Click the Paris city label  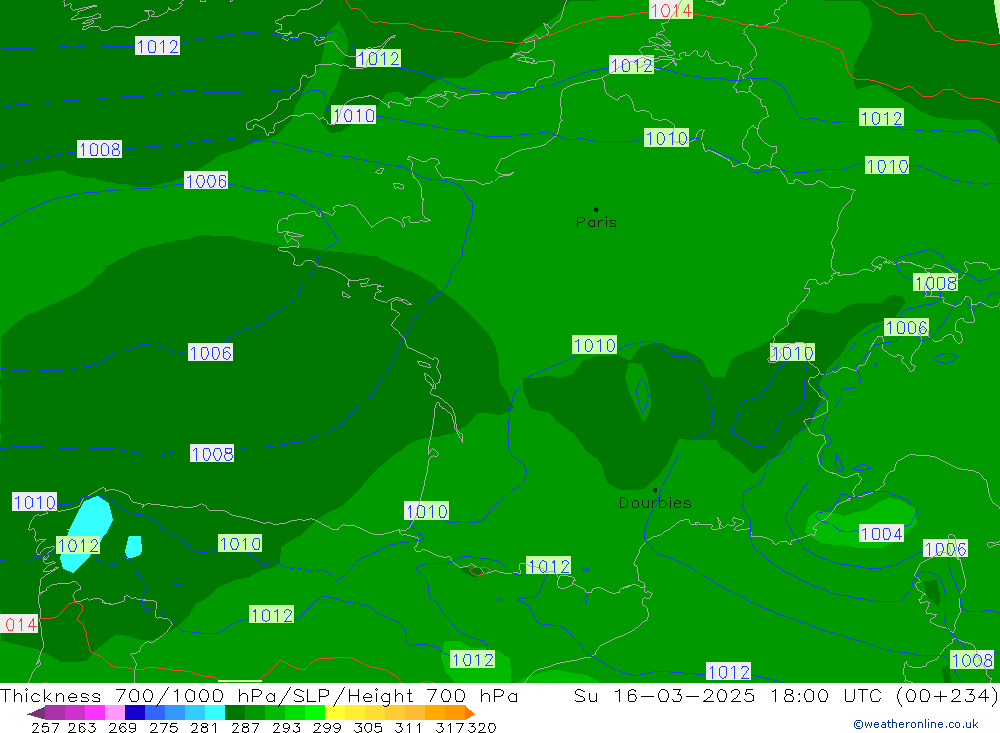pyautogui.click(x=596, y=222)
